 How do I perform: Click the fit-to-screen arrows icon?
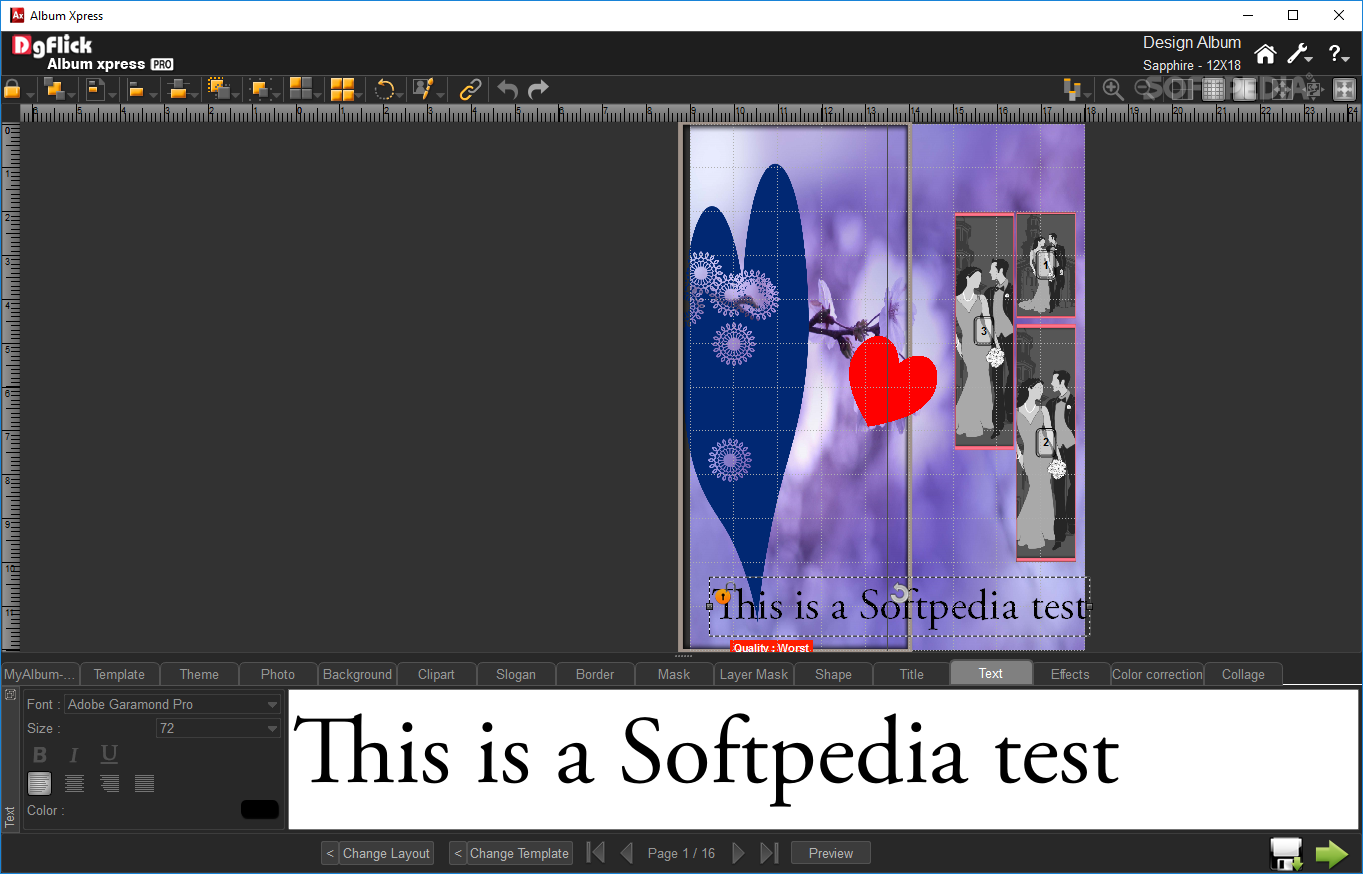tap(1282, 90)
